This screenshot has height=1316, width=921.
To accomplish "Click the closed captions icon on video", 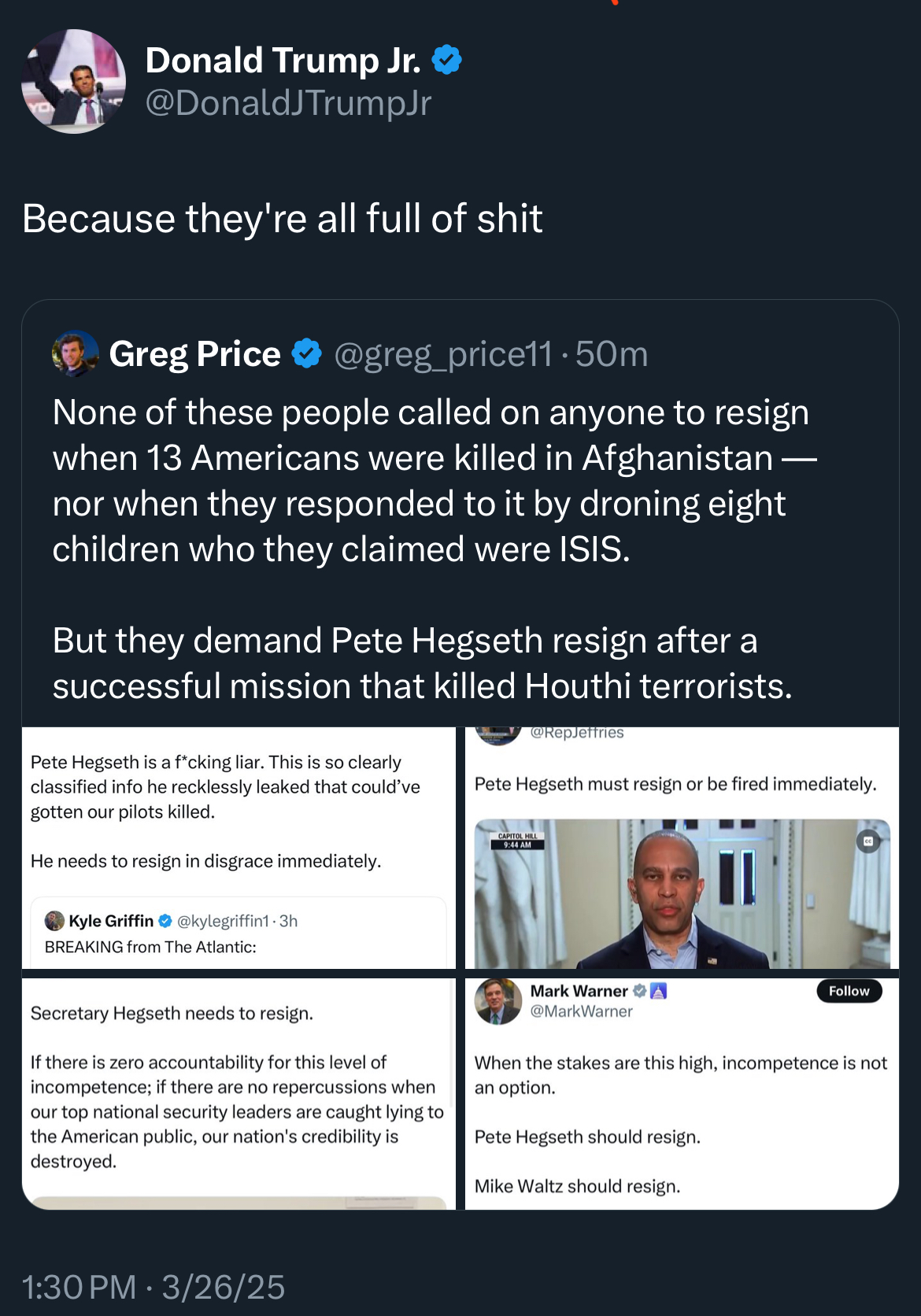I will [x=868, y=841].
